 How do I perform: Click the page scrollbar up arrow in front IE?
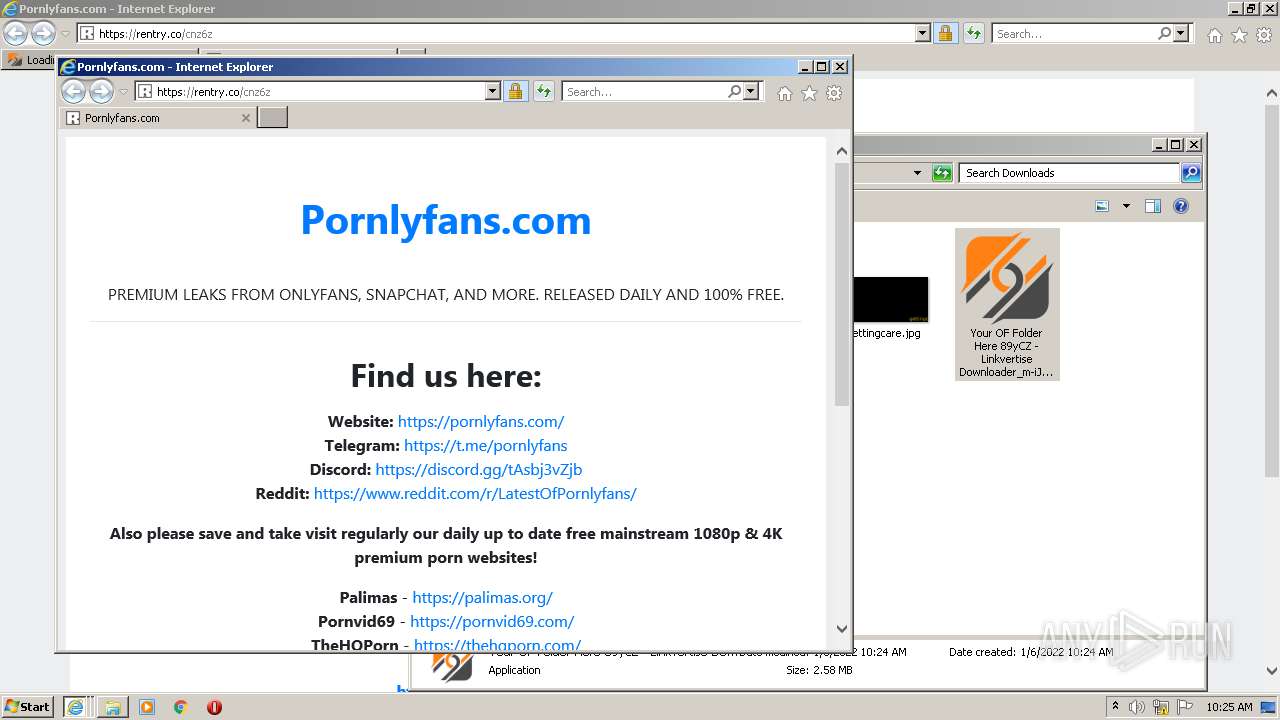coord(841,151)
